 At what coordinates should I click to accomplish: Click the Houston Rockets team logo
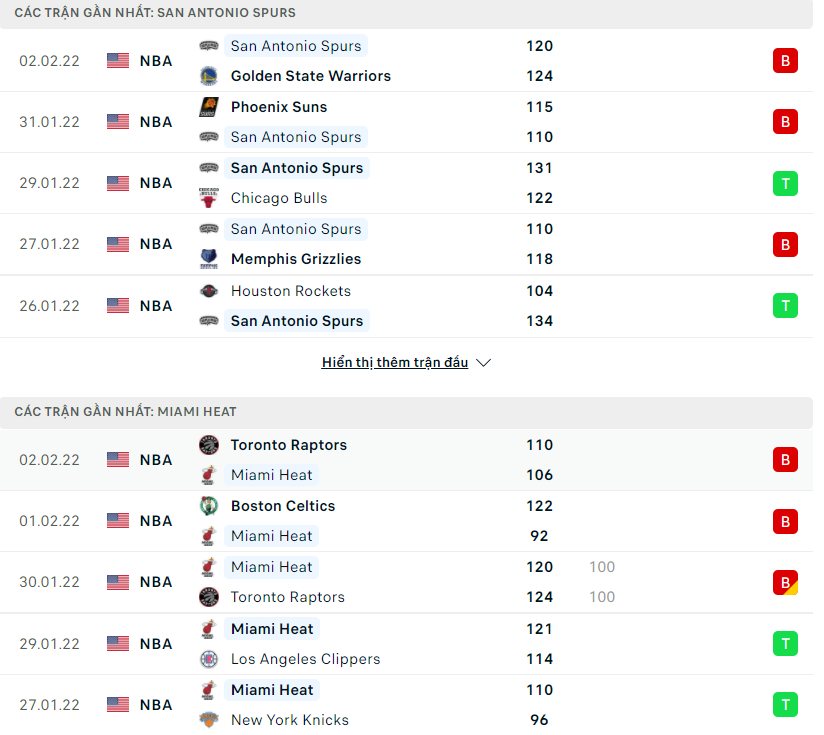coord(209,291)
